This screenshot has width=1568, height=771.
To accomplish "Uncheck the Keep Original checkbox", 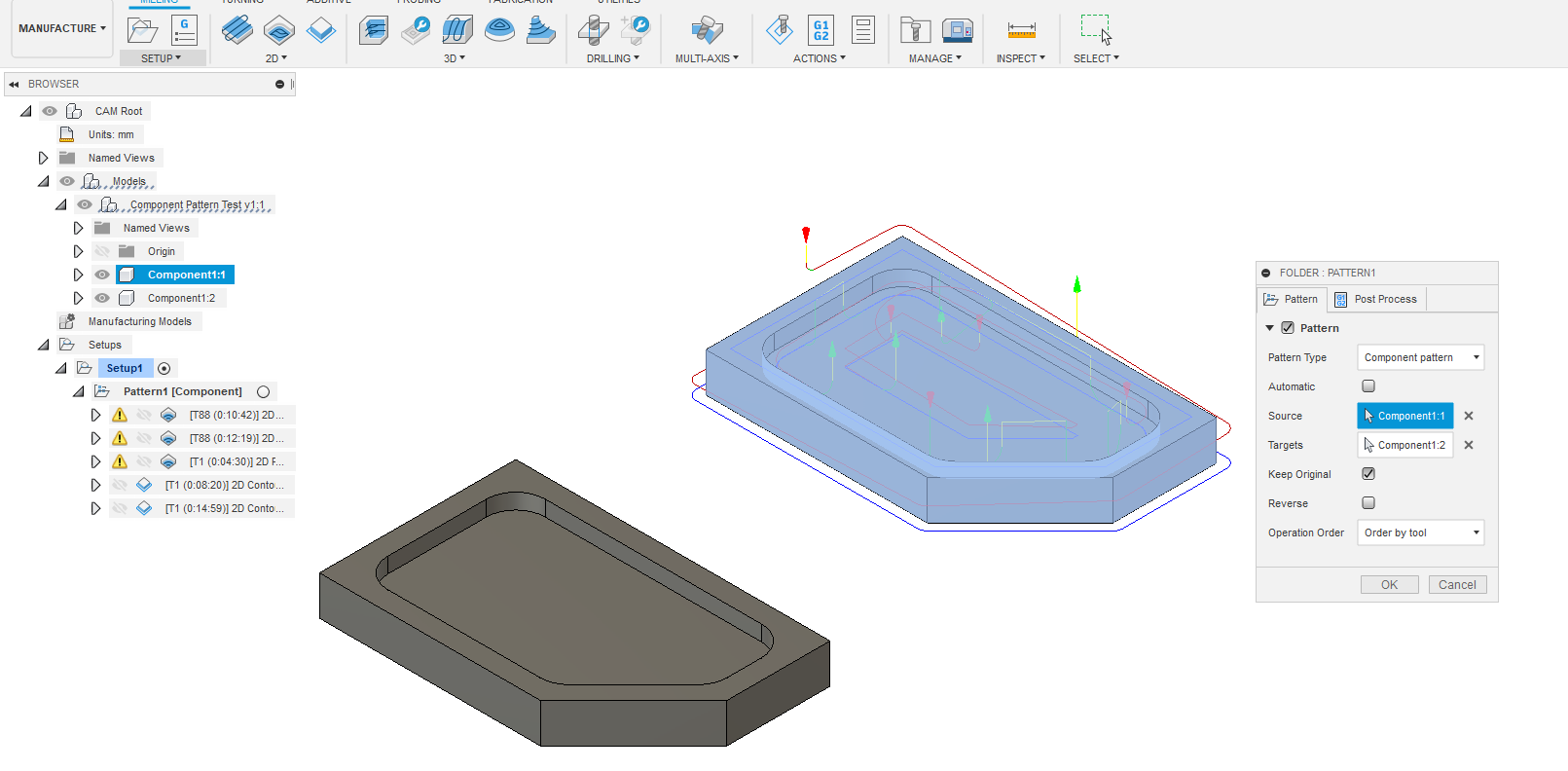I will pyautogui.click(x=1368, y=474).
